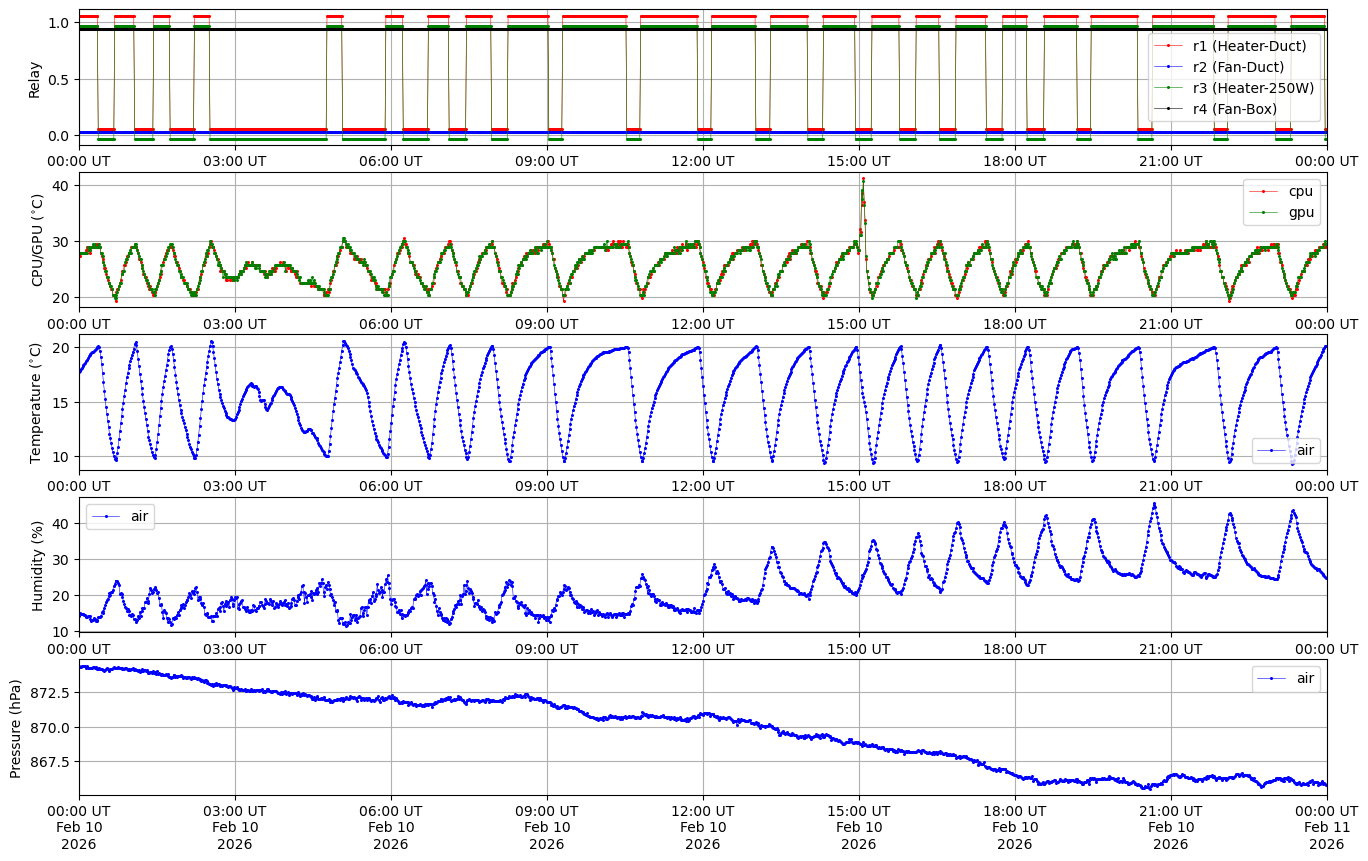Click the Temperature plot's air legend

point(1286,450)
